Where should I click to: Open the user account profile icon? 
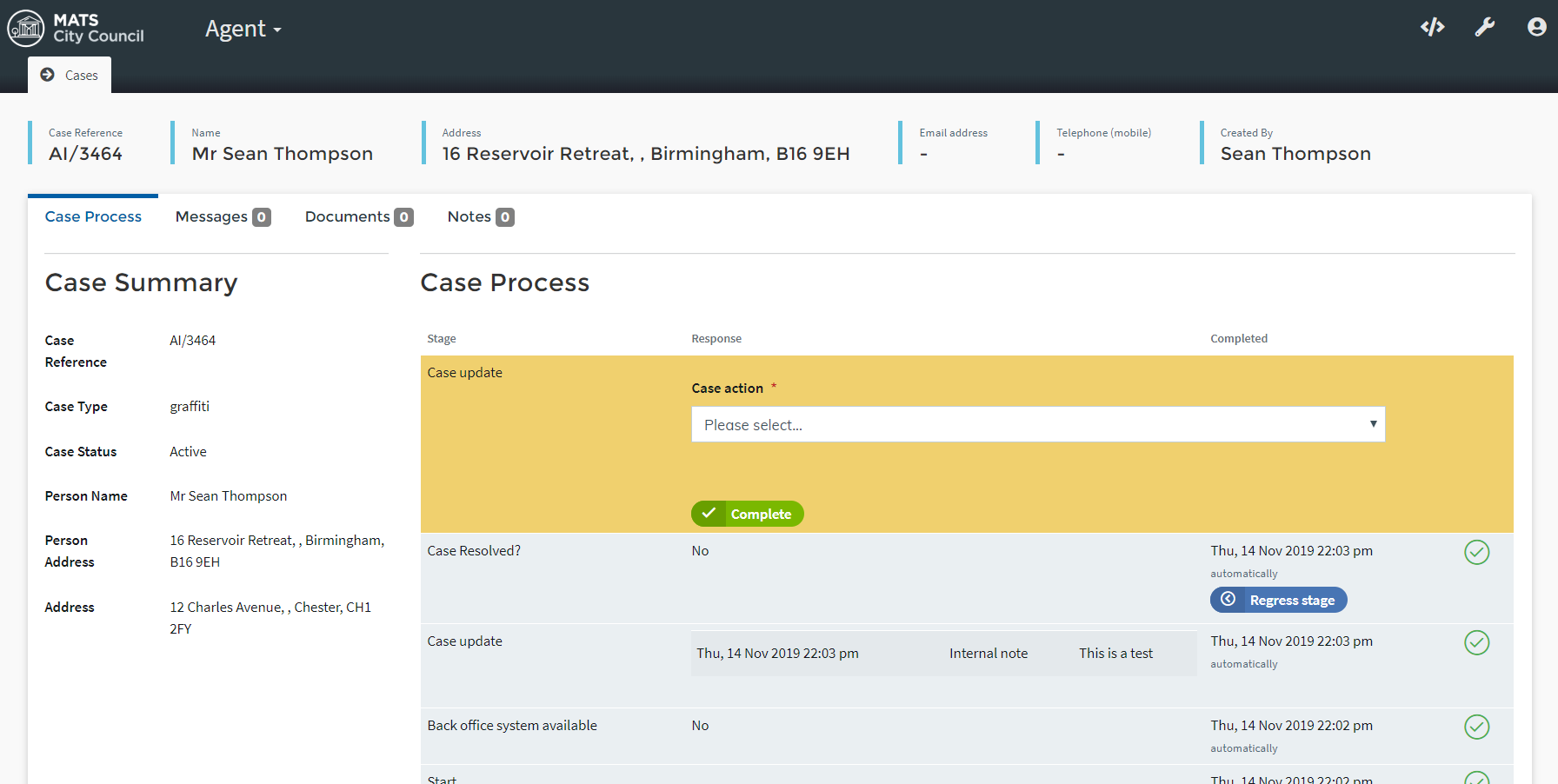tap(1536, 28)
